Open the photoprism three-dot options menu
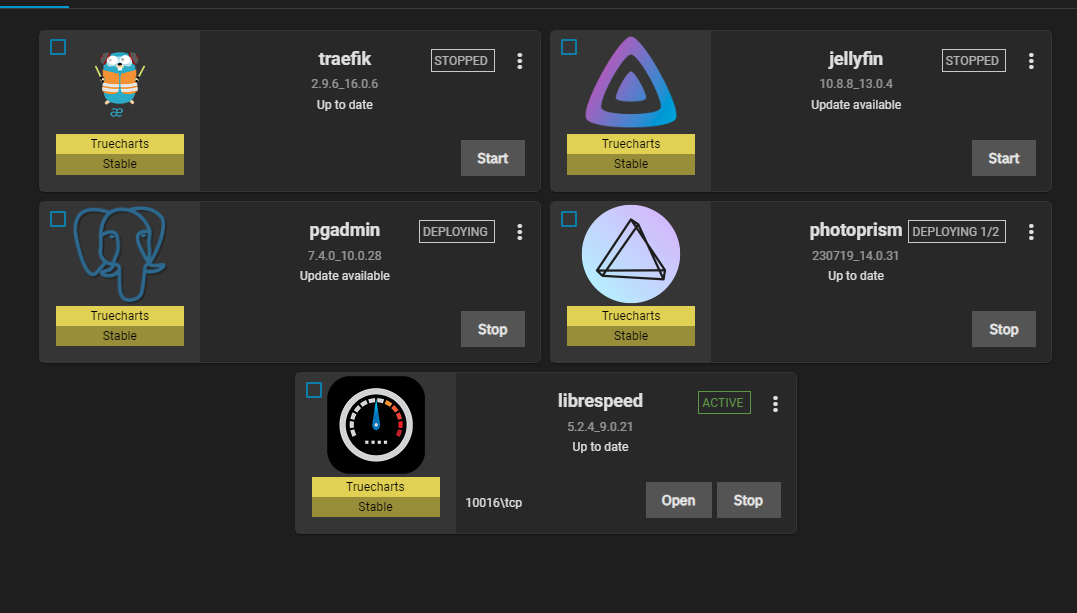This screenshot has height=613, width=1077. pyautogui.click(x=1031, y=232)
